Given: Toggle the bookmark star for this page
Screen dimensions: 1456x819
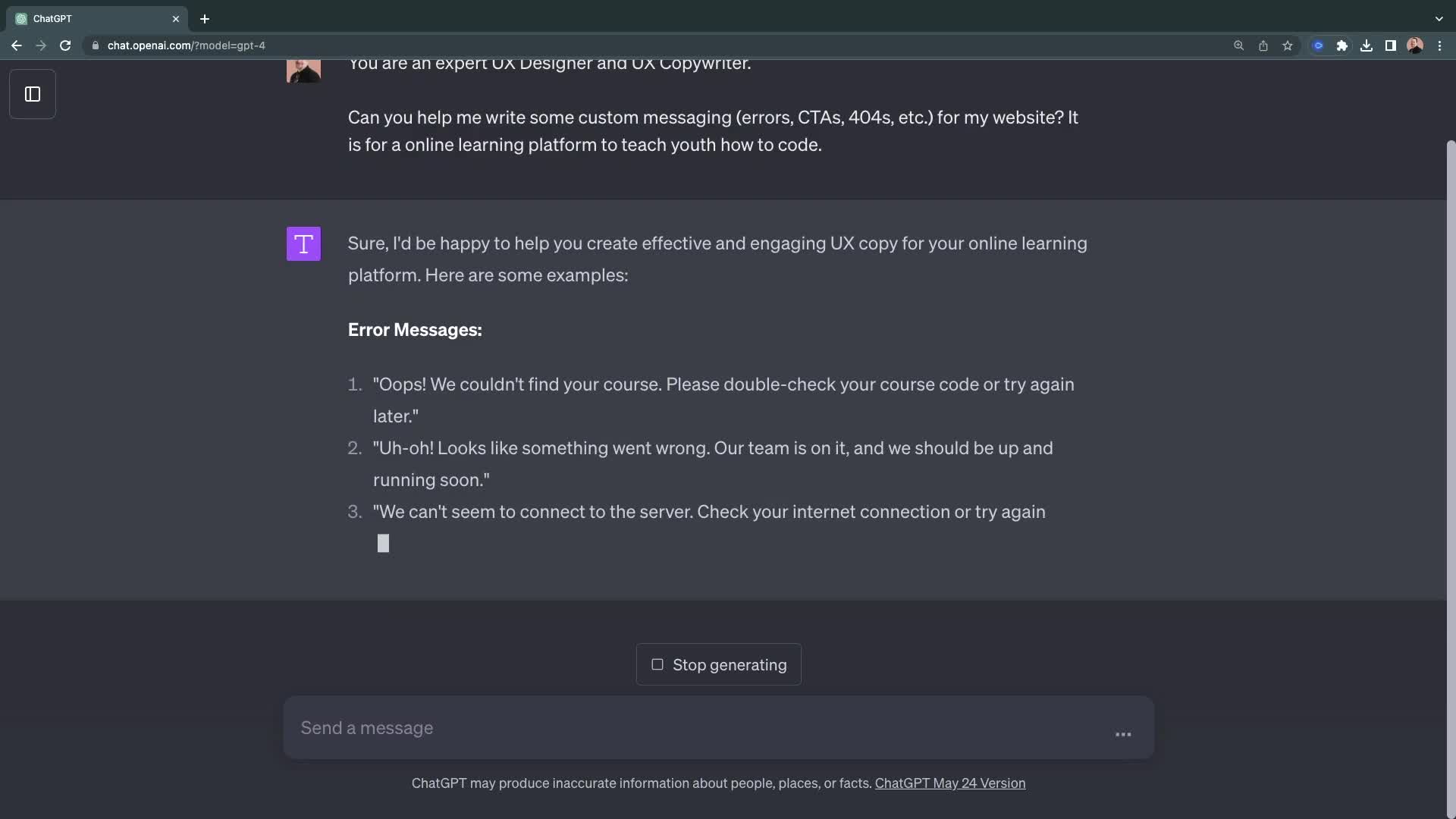Looking at the screenshot, I should tap(1287, 45).
